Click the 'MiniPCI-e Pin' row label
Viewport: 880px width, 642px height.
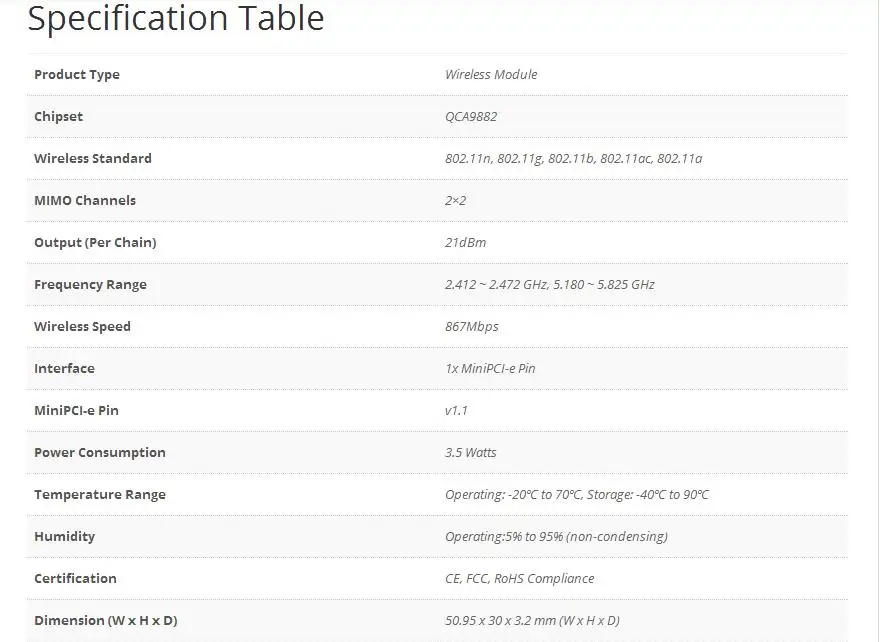(x=76, y=411)
